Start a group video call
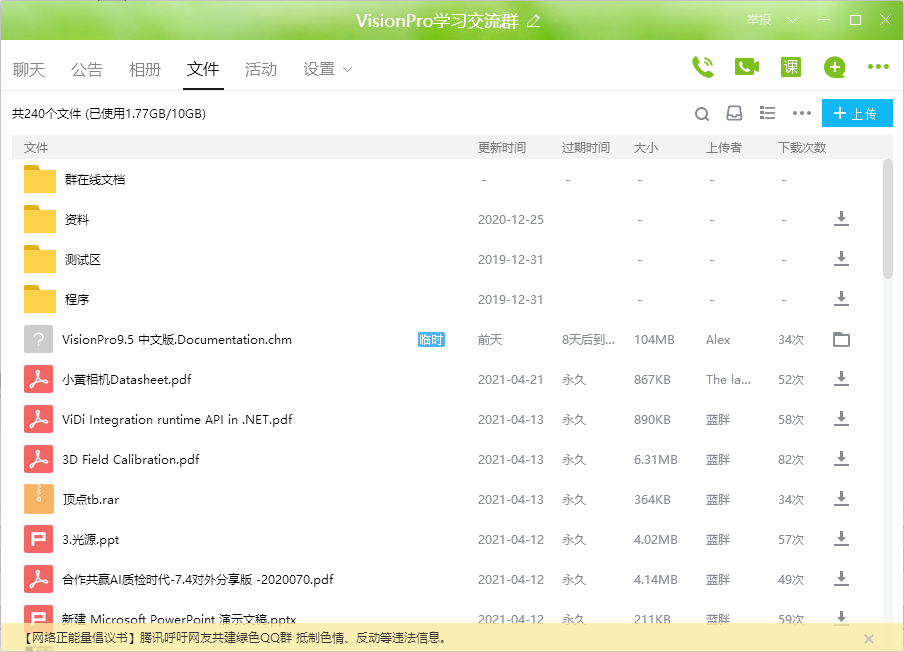The image size is (904, 652). pyautogui.click(x=747, y=67)
